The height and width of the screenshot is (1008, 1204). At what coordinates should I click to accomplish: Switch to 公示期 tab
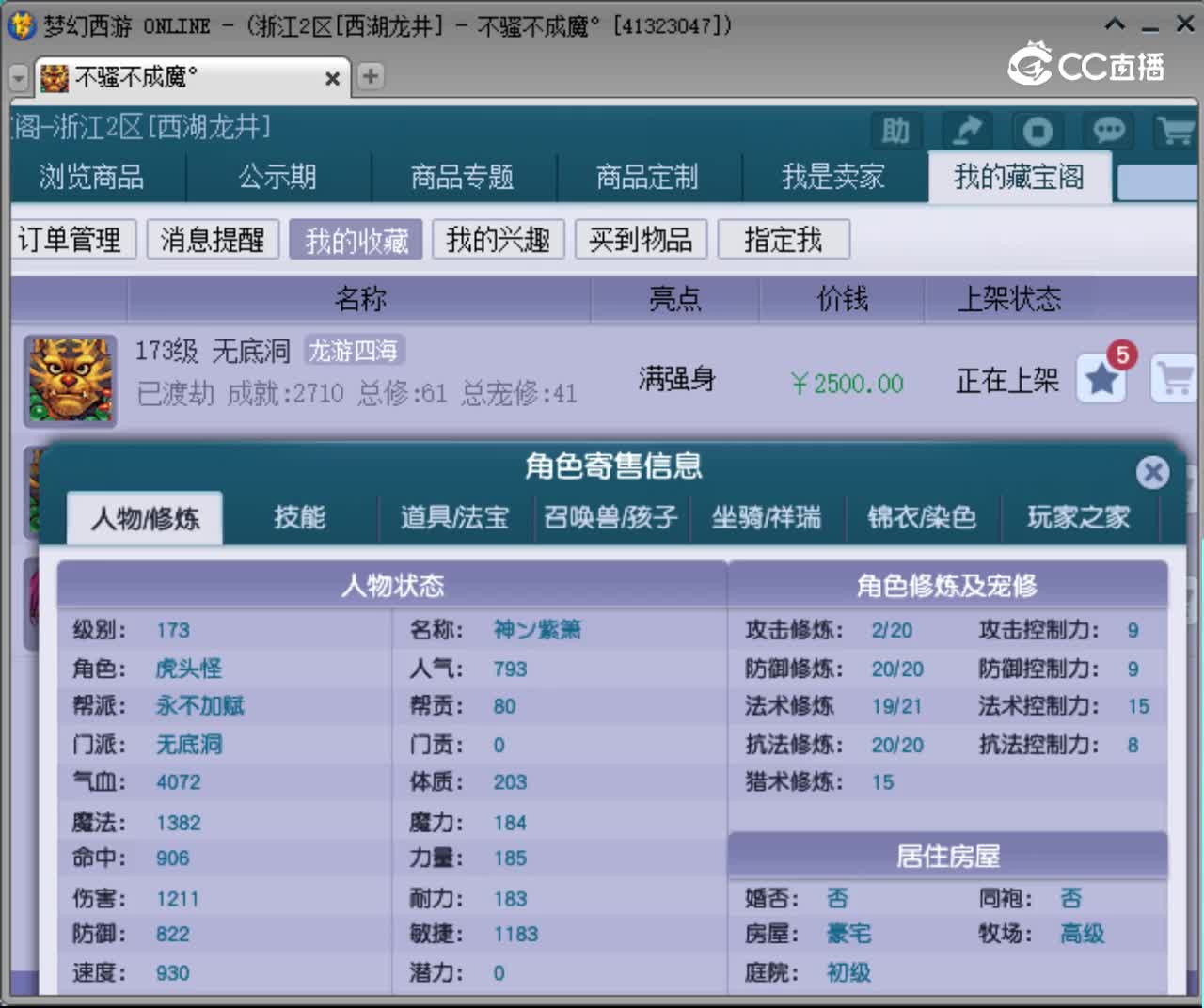click(x=277, y=177)
